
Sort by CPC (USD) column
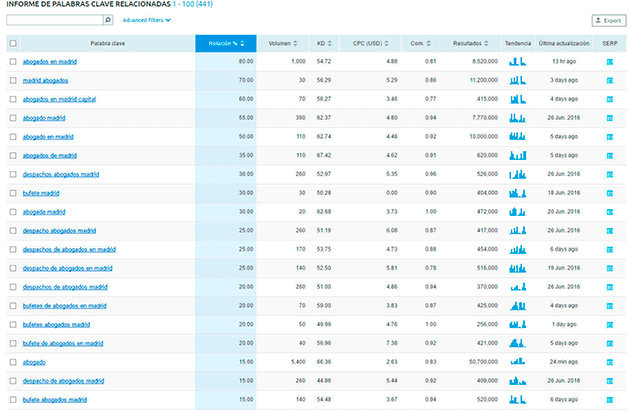point(370,43)
